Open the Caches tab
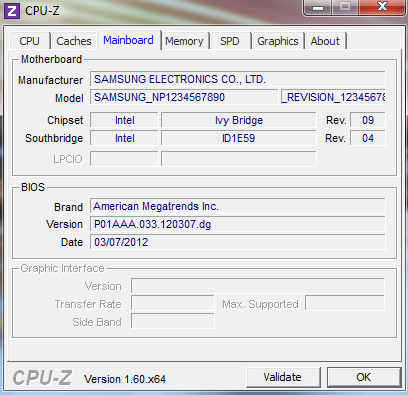This screenshot has height=395, width=408. click(74, 41)
